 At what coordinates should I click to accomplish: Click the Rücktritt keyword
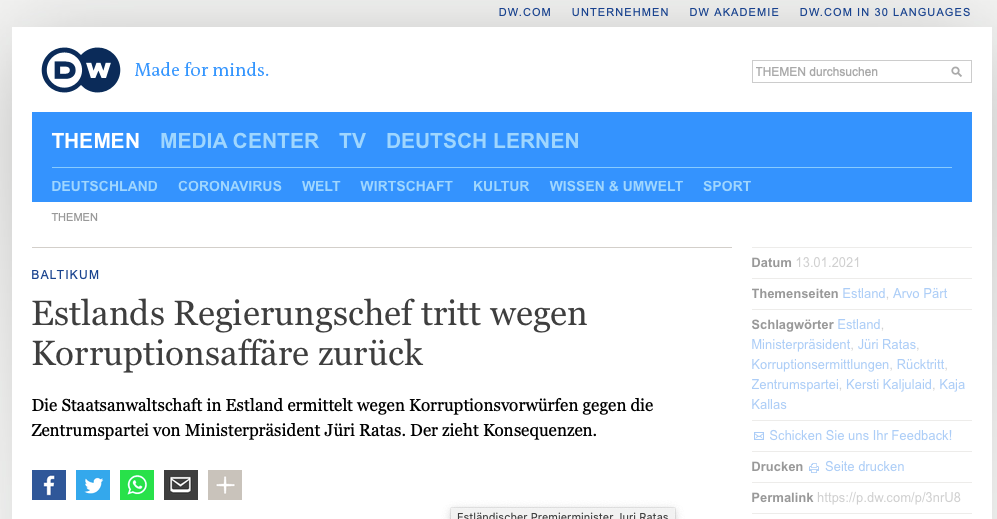coord(922,364)
